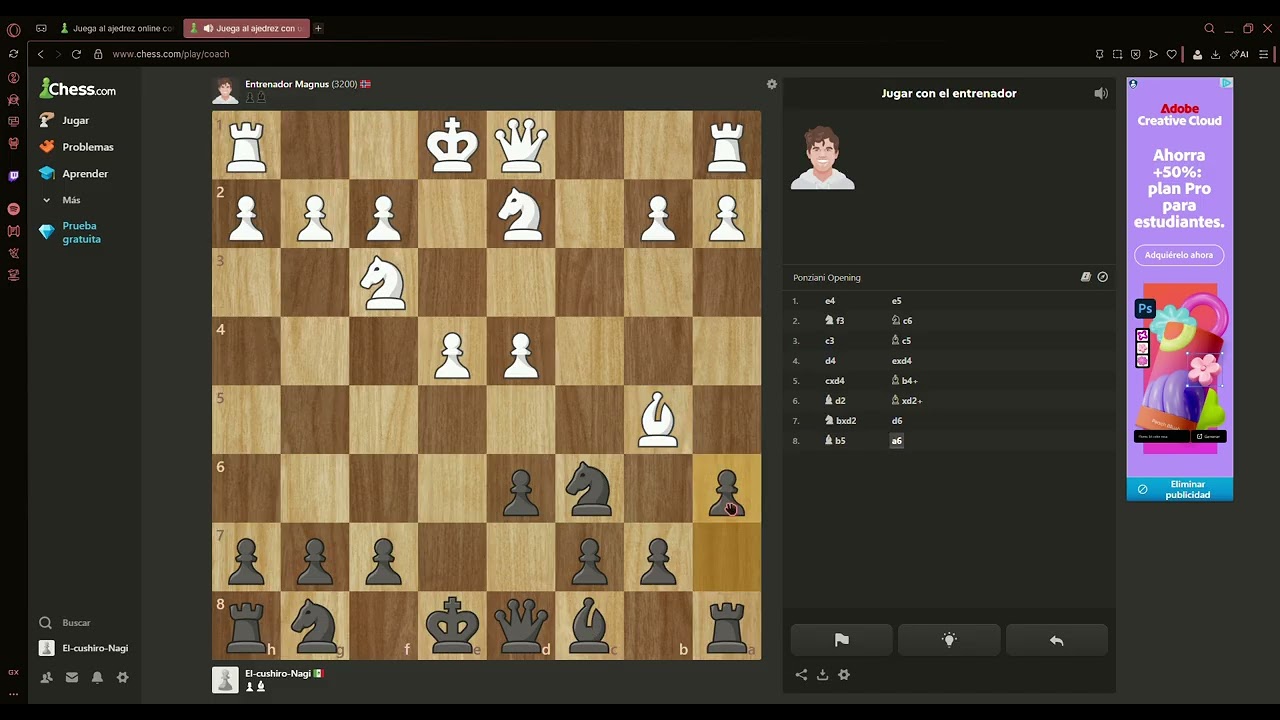
Task: Select move Nf3 in move list
Action: click(835, 321)
